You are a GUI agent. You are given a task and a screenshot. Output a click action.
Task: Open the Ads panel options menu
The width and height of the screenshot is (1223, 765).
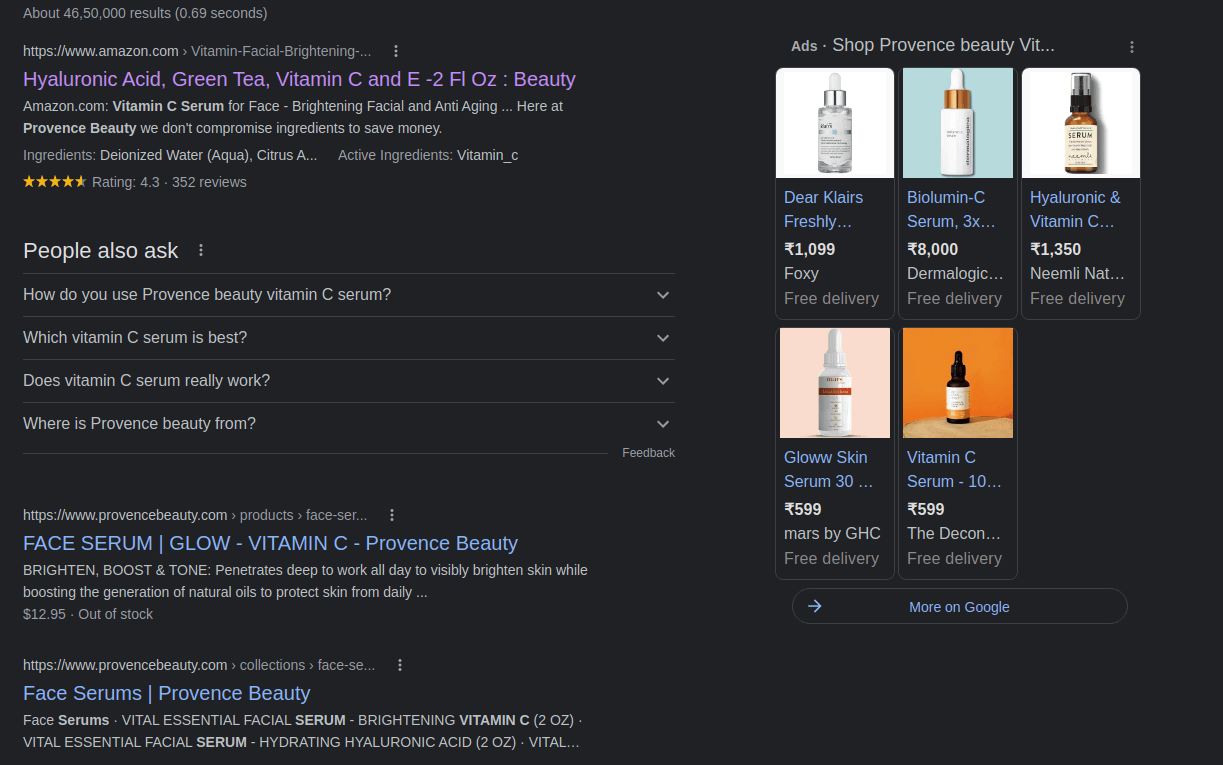pyautogui.click(x=1132, y=47)
